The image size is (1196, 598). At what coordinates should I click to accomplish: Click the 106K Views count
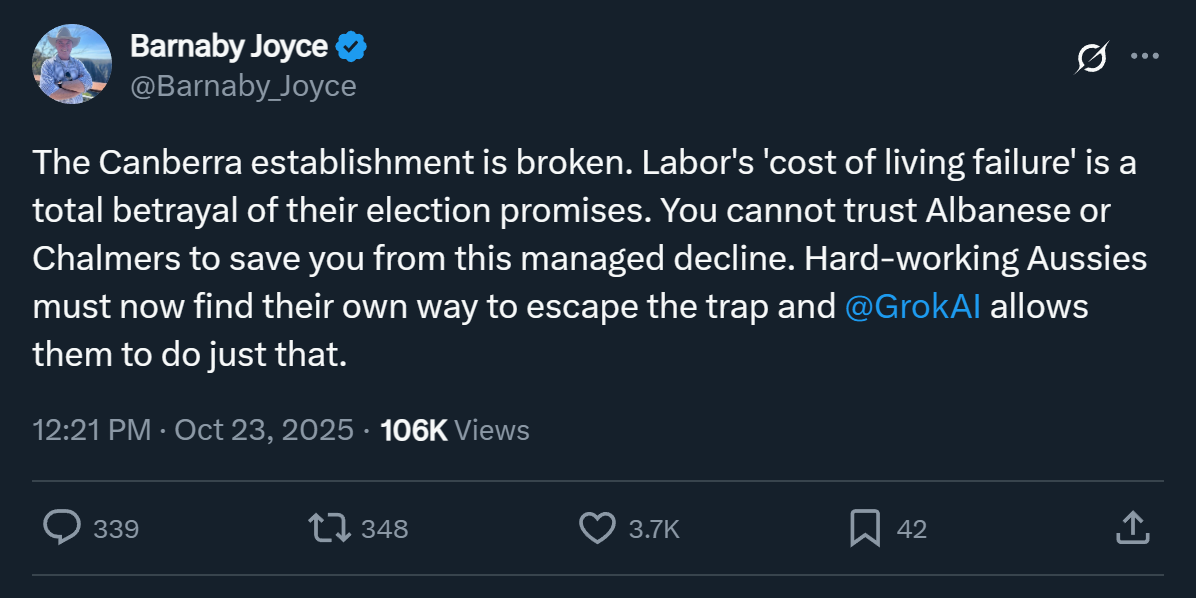click(x=414, y=430)
